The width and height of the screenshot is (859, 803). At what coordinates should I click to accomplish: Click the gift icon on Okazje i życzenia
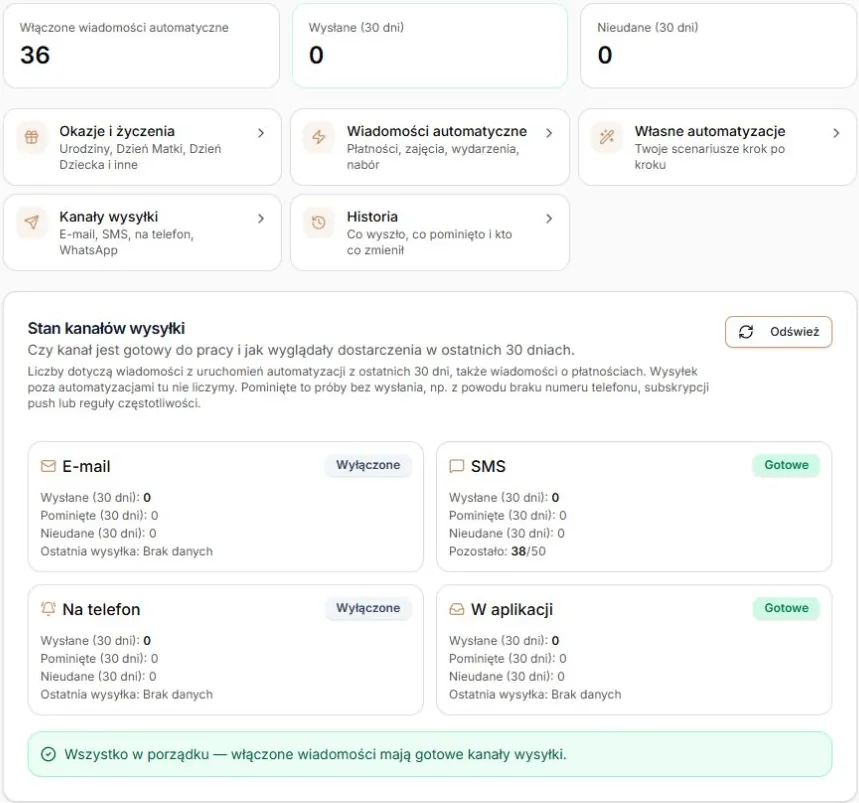(x=32, y=137)
